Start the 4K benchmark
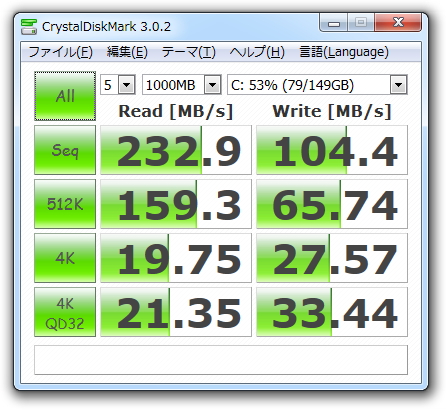 65,258
